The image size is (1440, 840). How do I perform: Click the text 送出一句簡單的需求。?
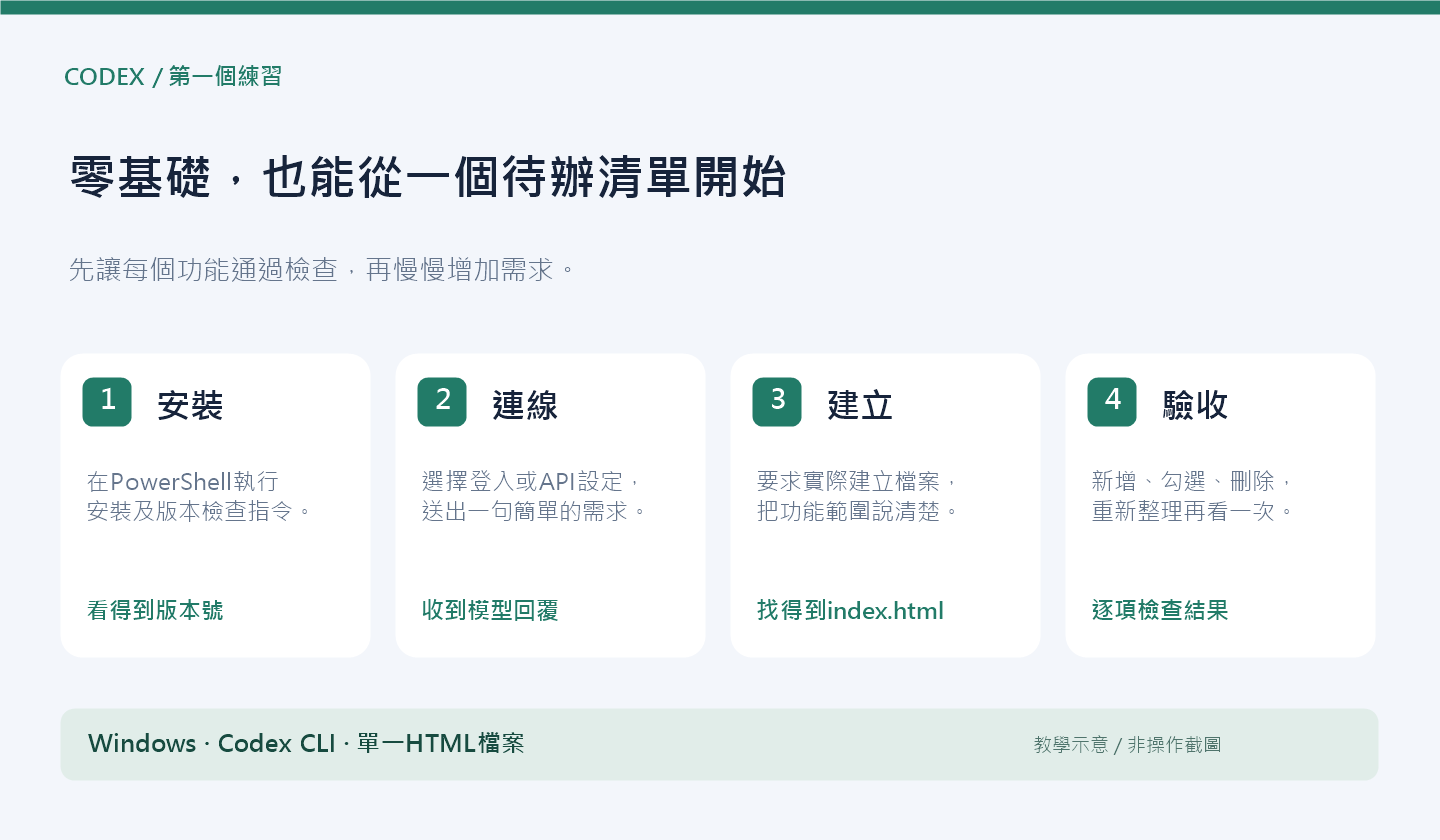536,511
